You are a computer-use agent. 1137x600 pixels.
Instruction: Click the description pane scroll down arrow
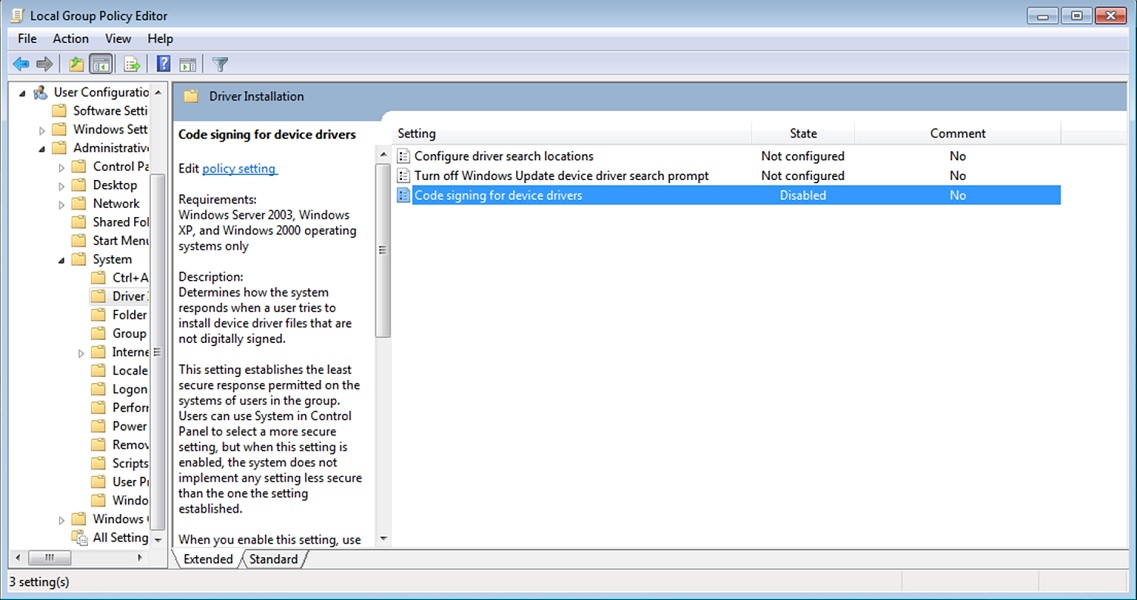[384, 540]
